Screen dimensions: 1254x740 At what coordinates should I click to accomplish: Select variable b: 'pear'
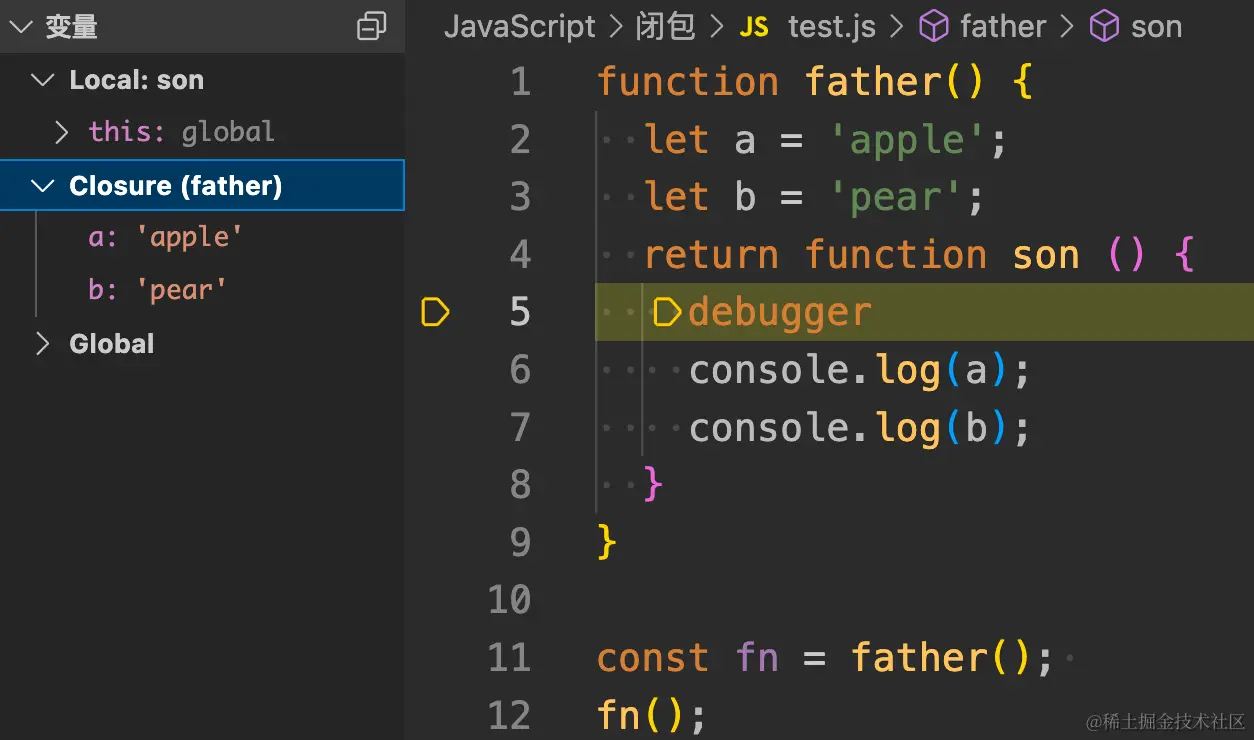point(158,290)
